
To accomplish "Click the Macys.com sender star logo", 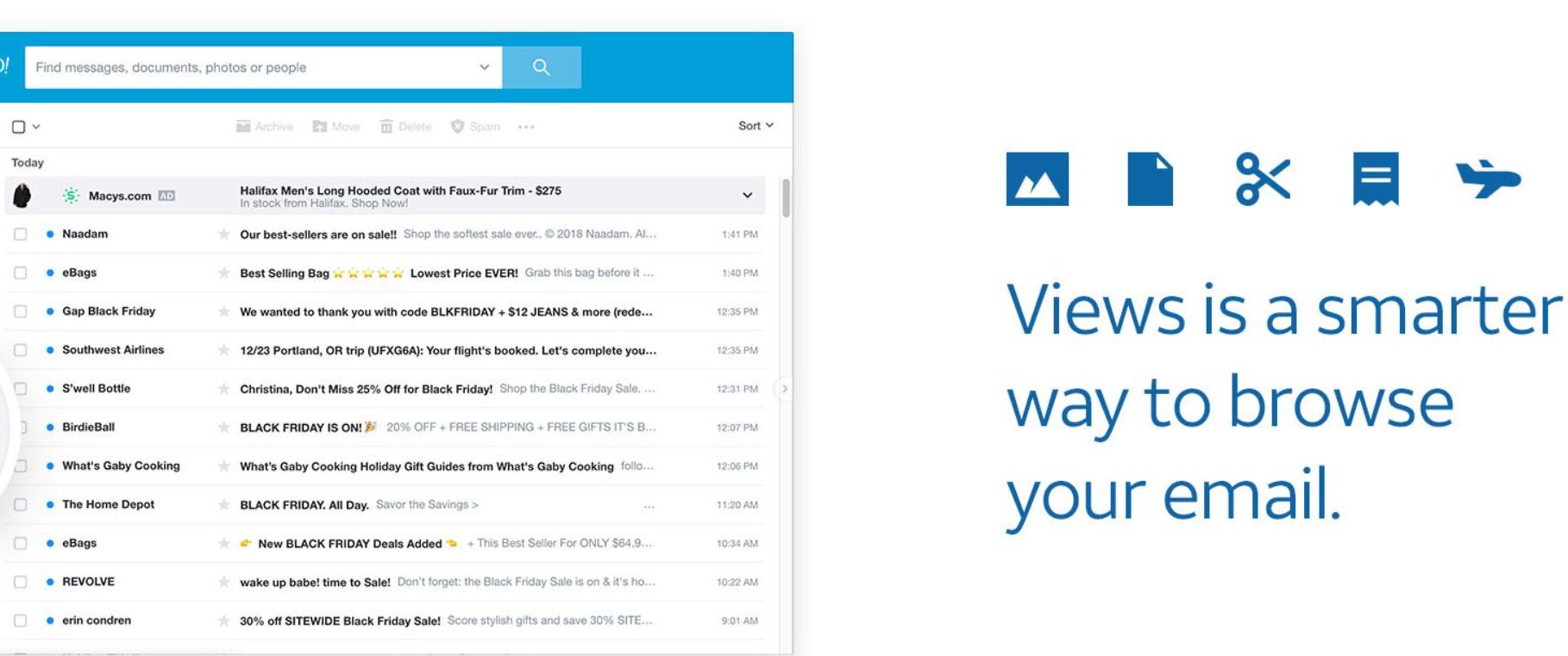I will [72, 196].
